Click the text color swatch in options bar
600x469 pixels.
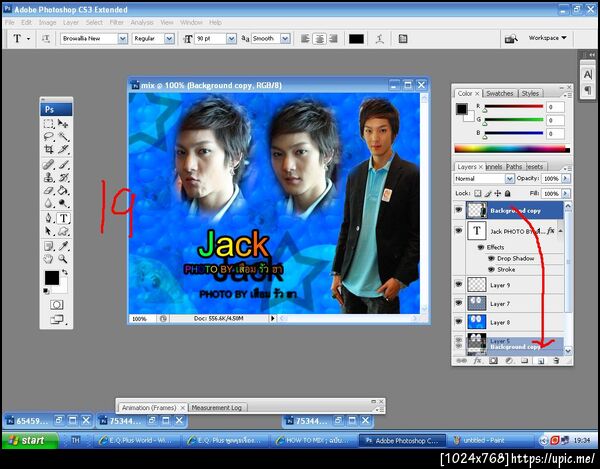coord(356,39)
